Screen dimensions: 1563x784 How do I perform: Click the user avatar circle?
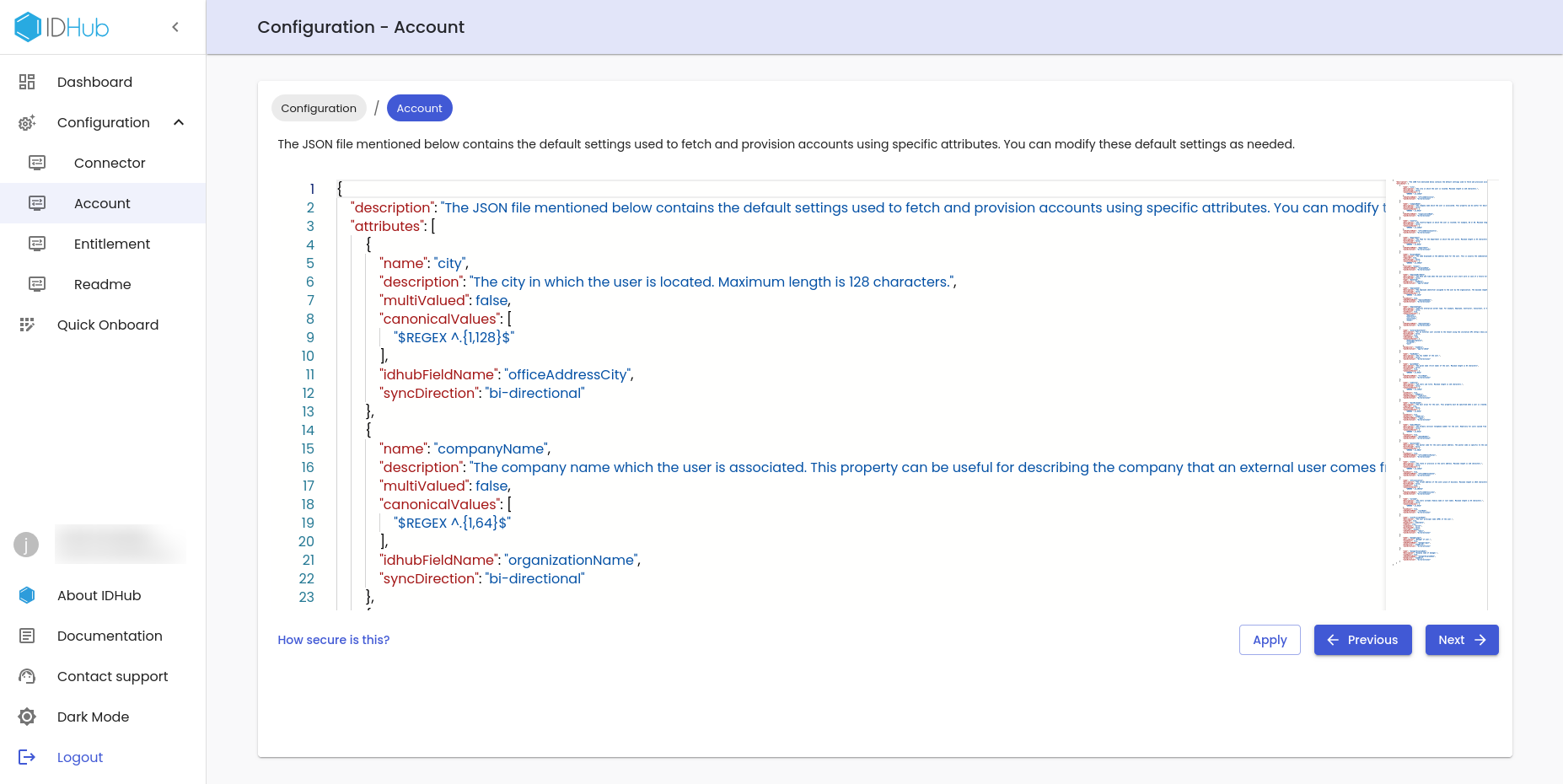[x=26, y=545]
